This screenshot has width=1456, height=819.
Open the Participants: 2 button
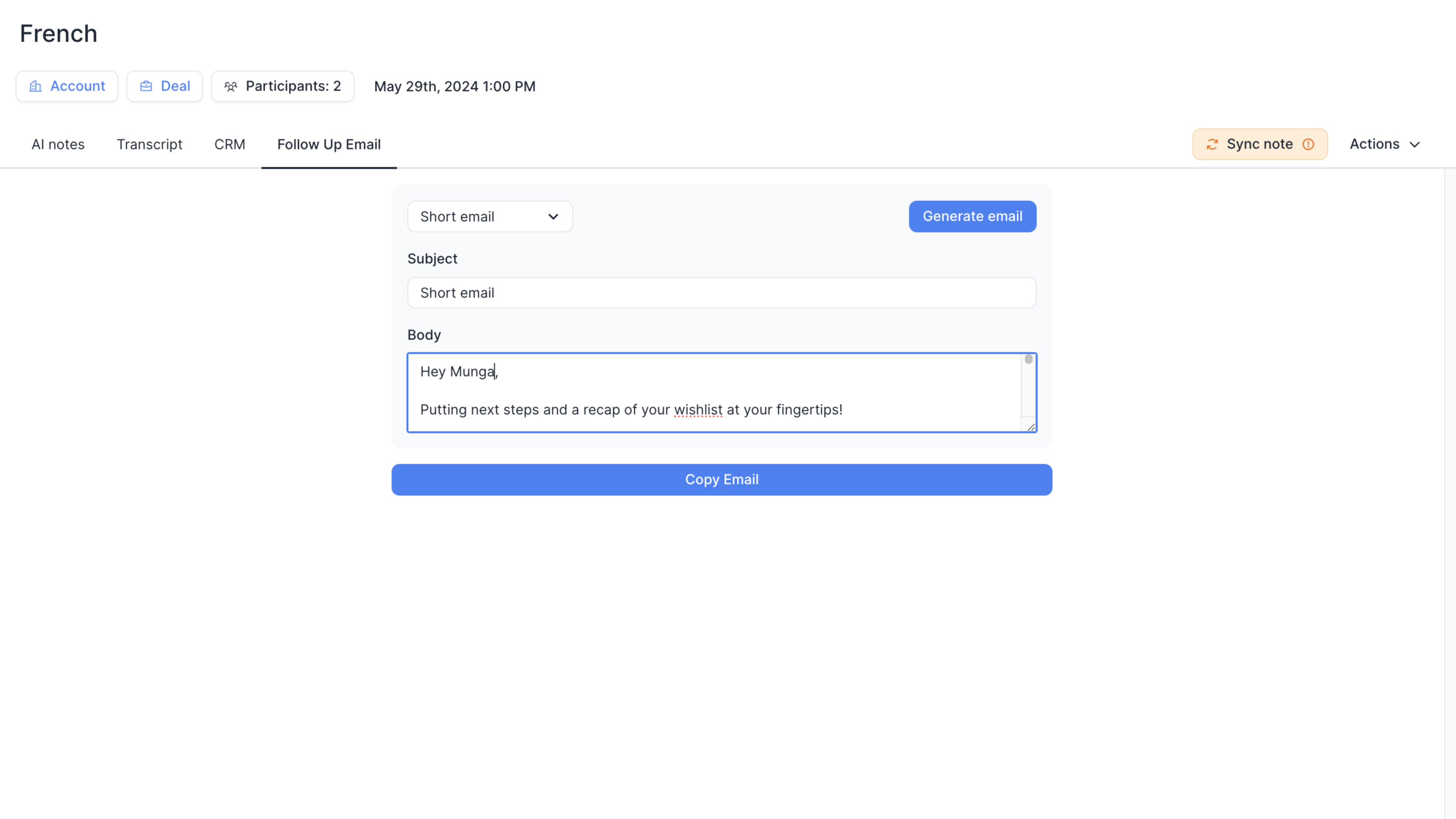point(282,87)
